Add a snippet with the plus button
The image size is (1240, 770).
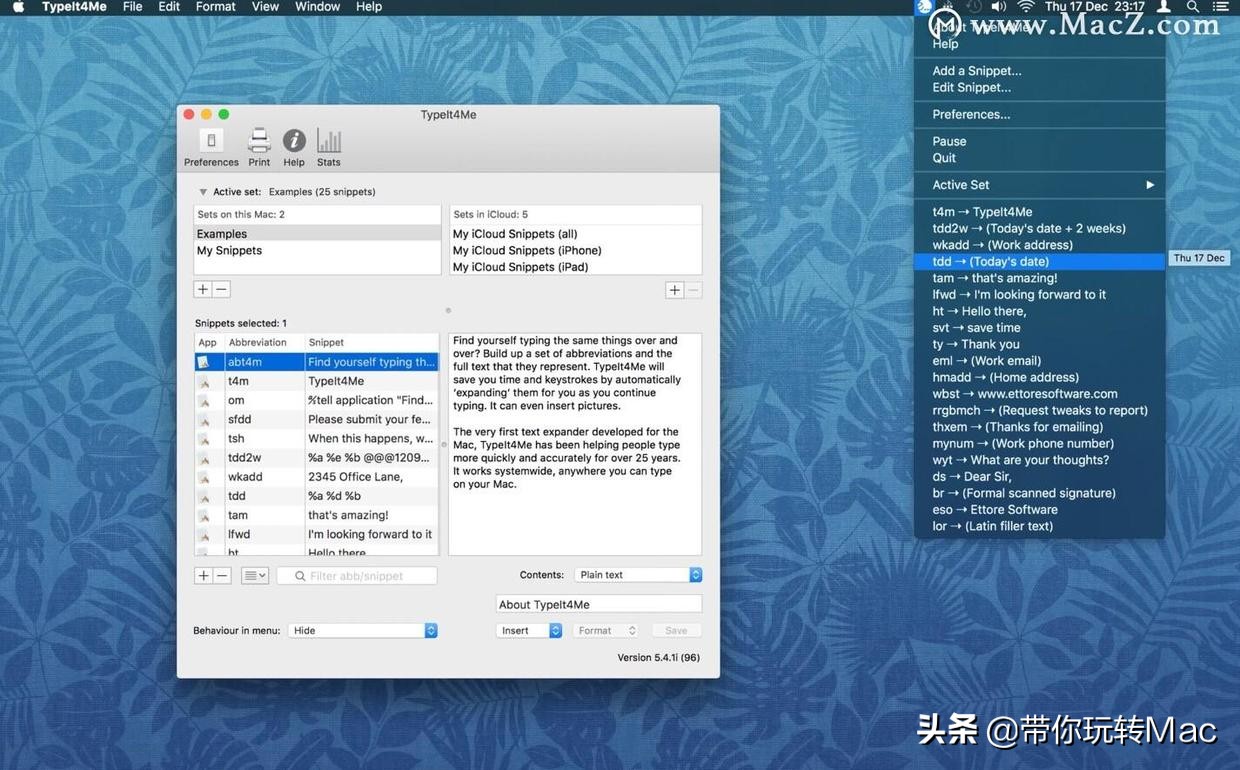point(202,575)
